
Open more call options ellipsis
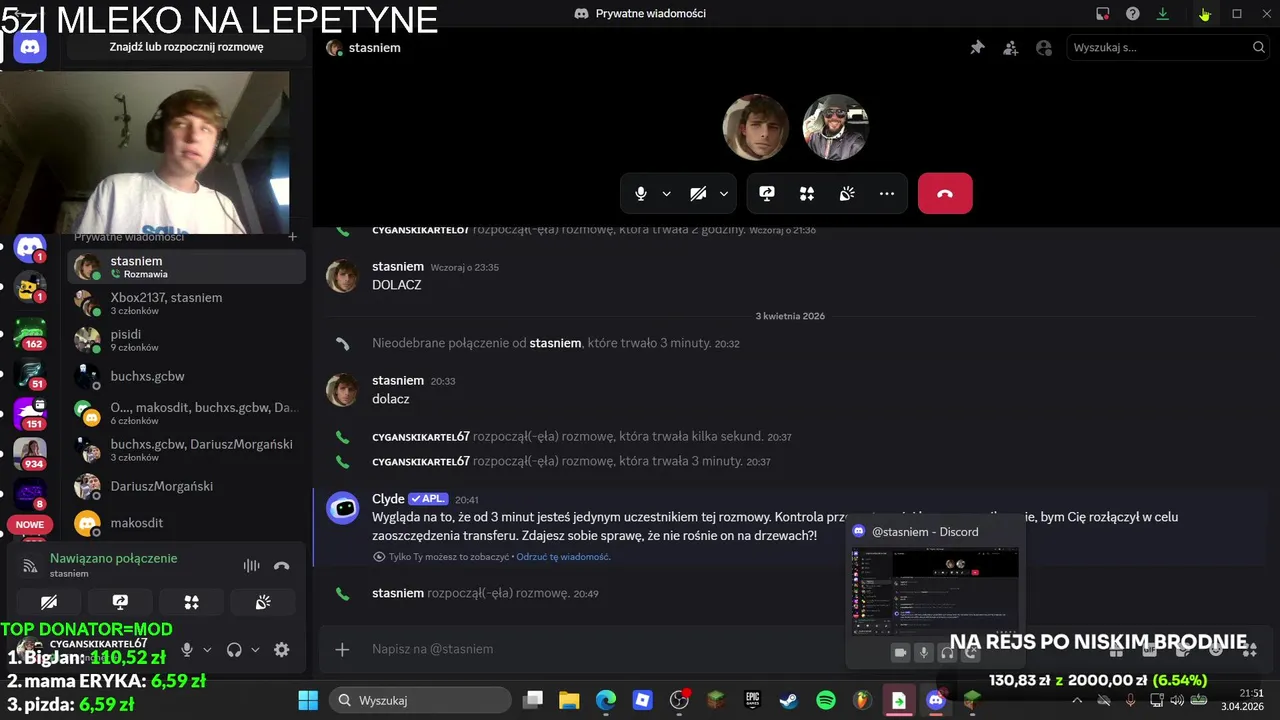pyautogui.click(x=887, y=194)
